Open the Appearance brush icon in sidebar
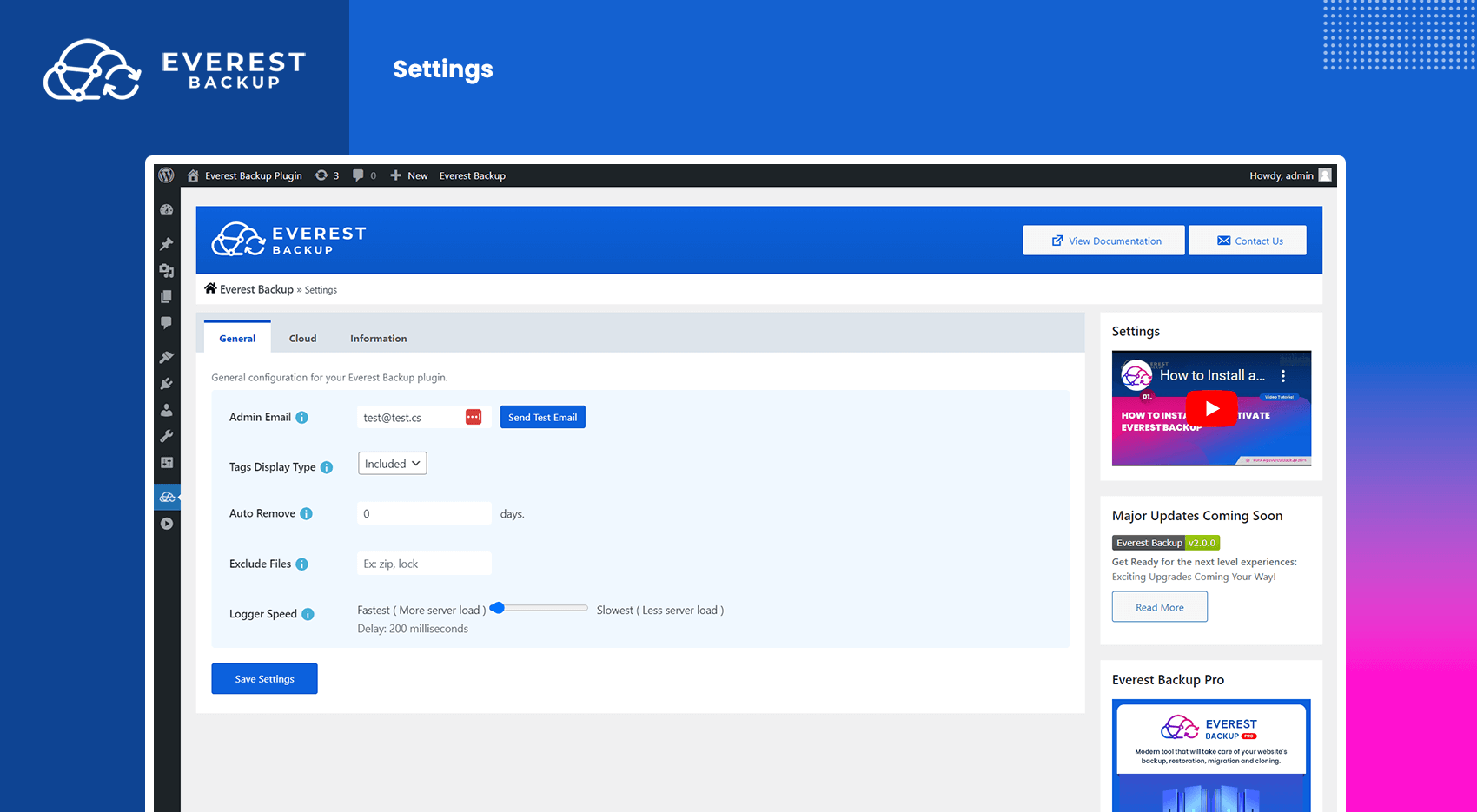1477x812 pixels. (167, 357)
